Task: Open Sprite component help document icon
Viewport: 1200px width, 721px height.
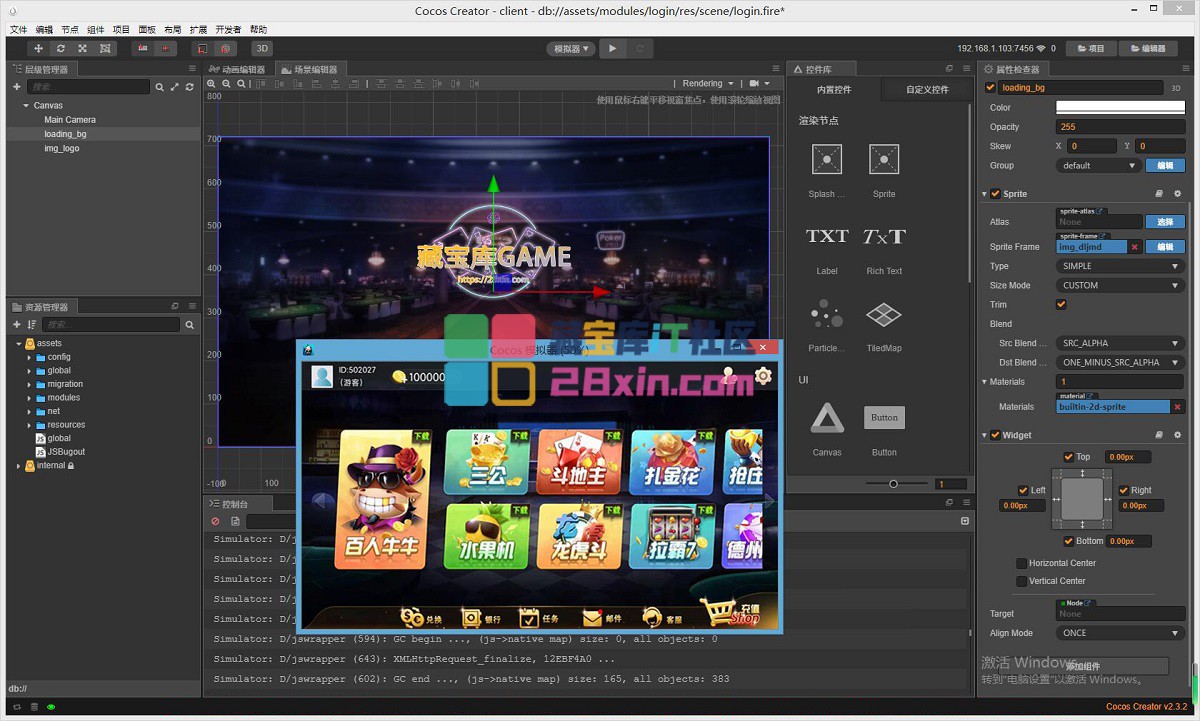Action: [1159, 194]
